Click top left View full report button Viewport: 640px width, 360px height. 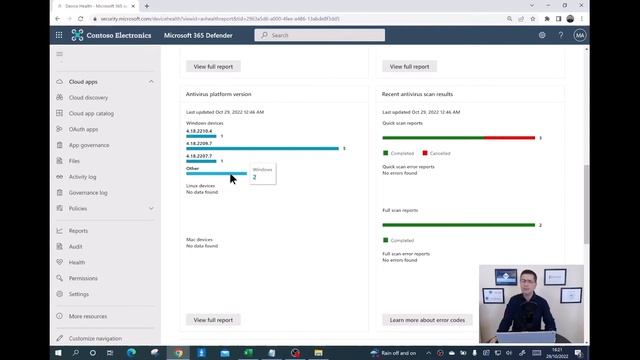click(213, 67)
